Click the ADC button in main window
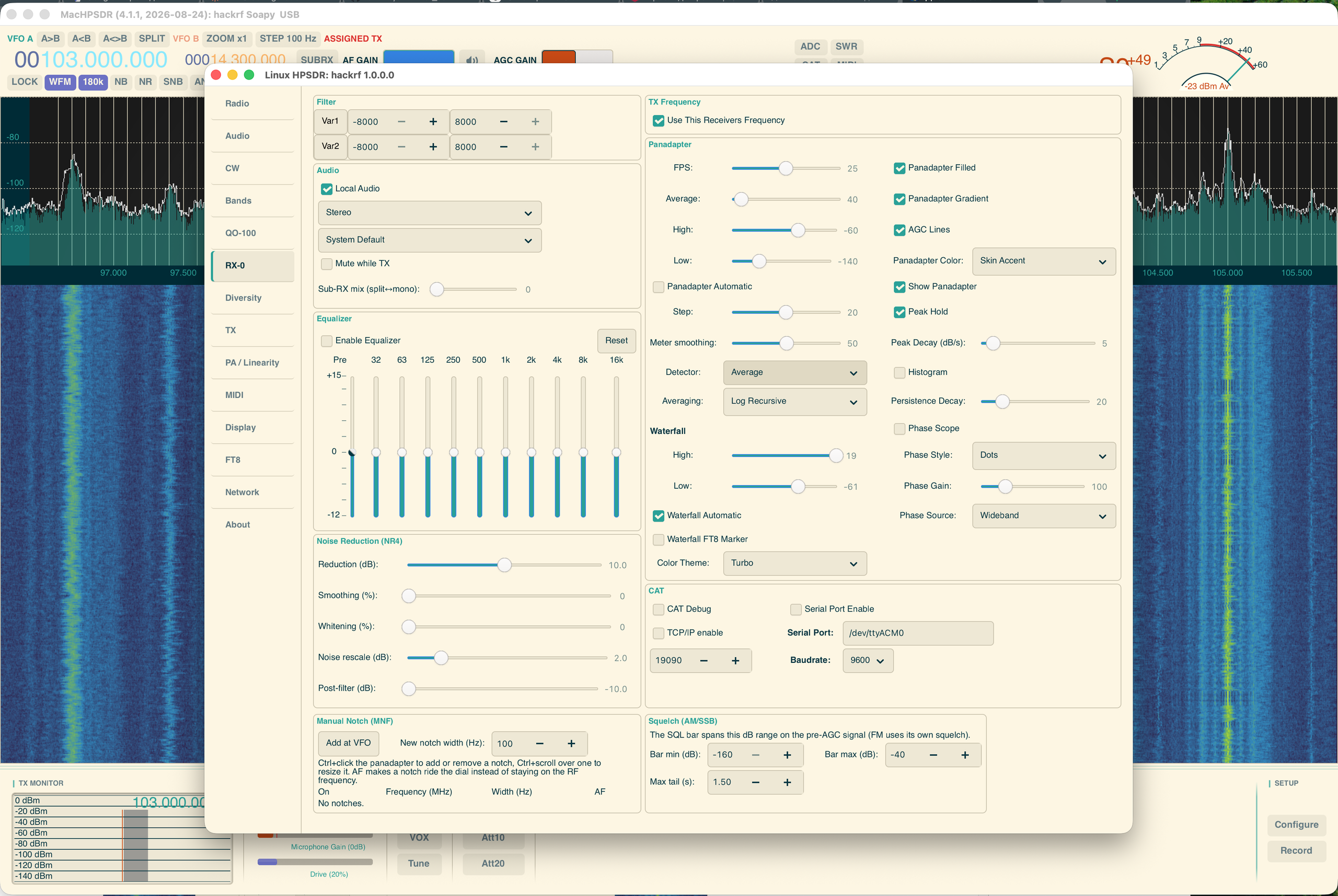Image resolution: width=1338 pixels, height=896 pixels. click(x=810, y=47)
